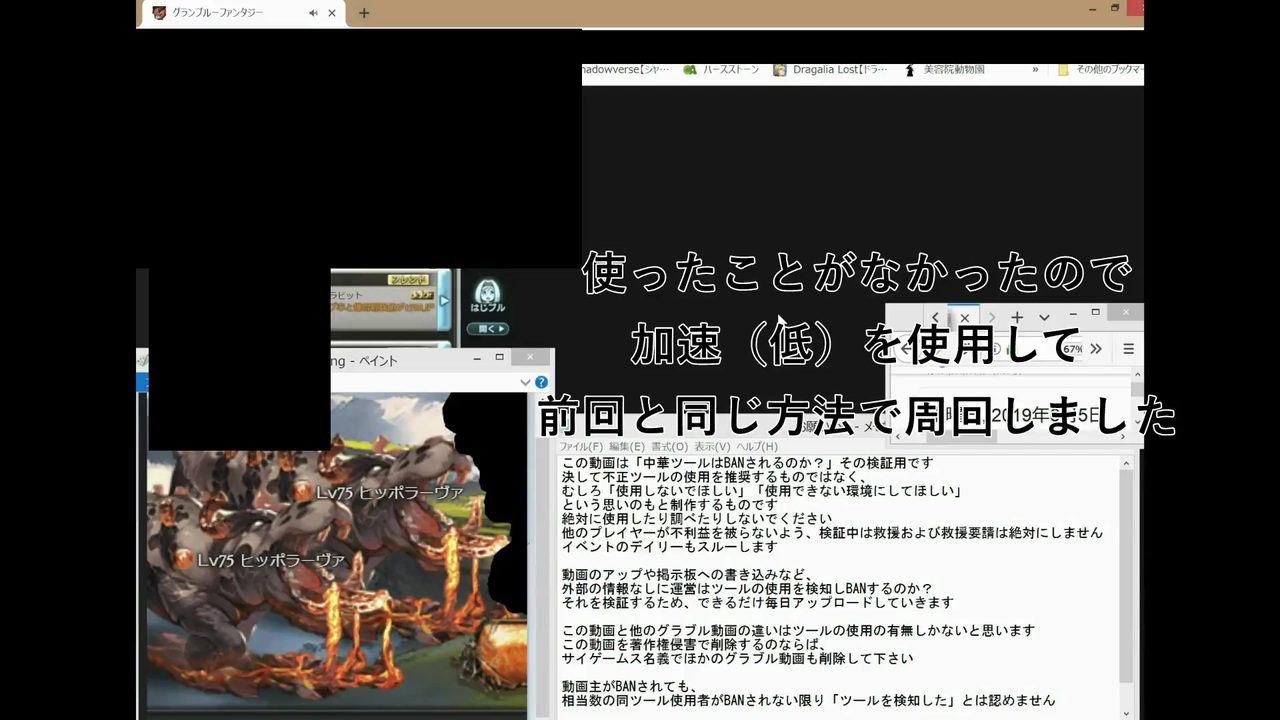Screen dimensions: 1280x720
Task: Expand the Paint ribbon chevron
Action: [524, 382]
